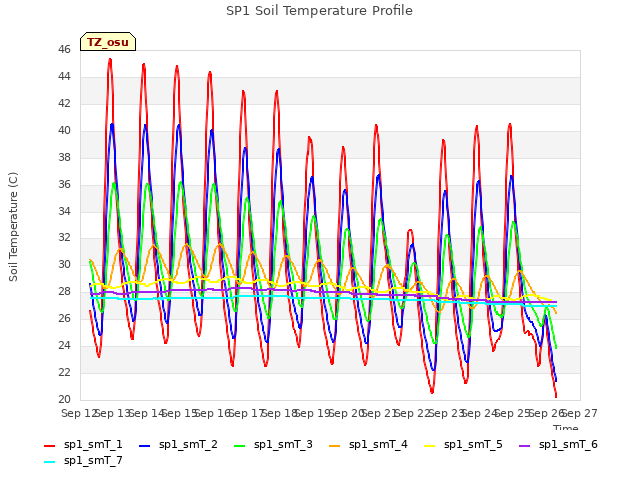Click the 20 y-axis tick label
This screenshot has width=640, height=480.
(x=64, y=399)
